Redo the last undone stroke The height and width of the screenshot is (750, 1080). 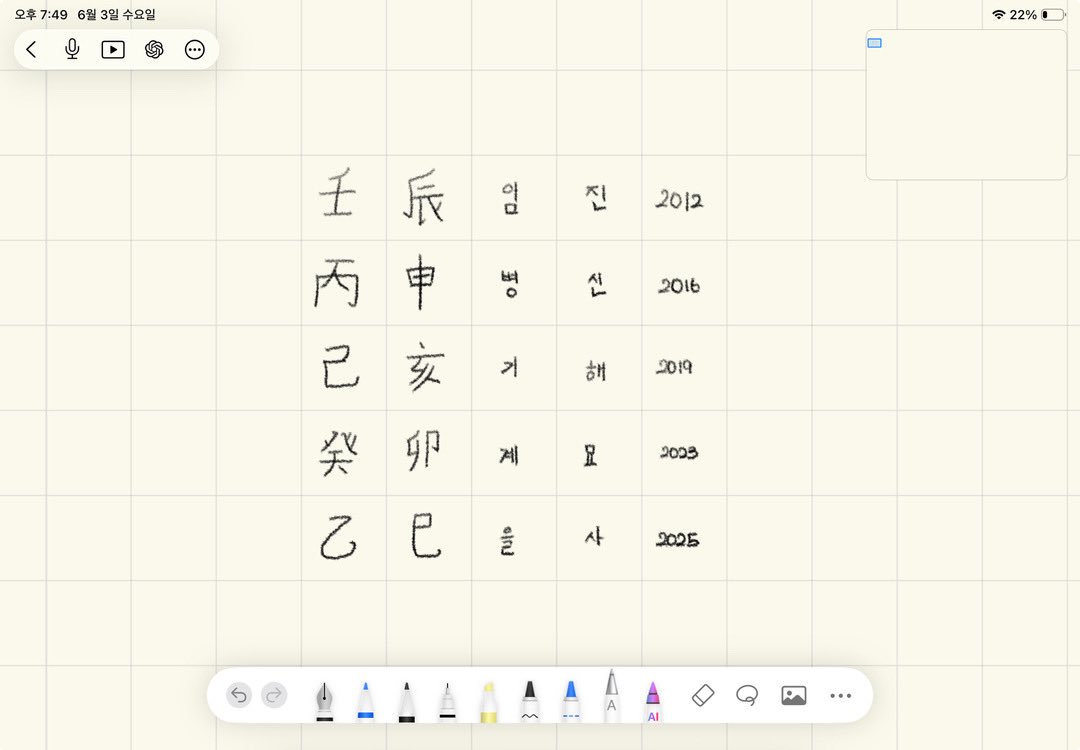click(274, 695)
